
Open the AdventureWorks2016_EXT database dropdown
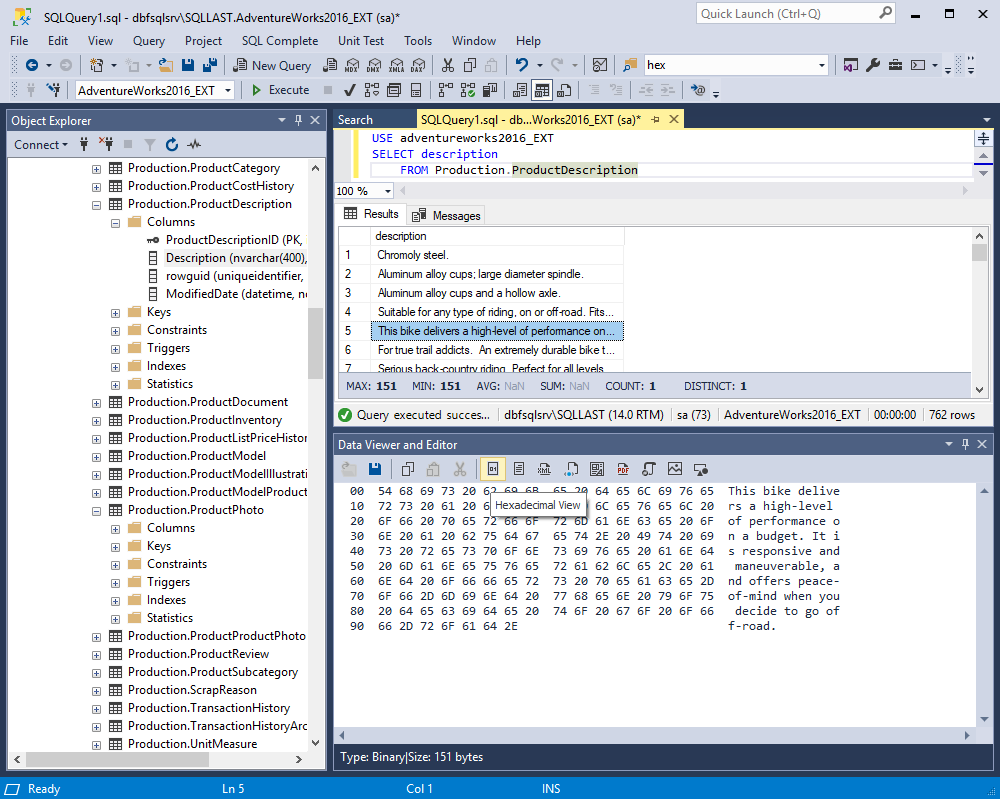(x=228, y=91)
